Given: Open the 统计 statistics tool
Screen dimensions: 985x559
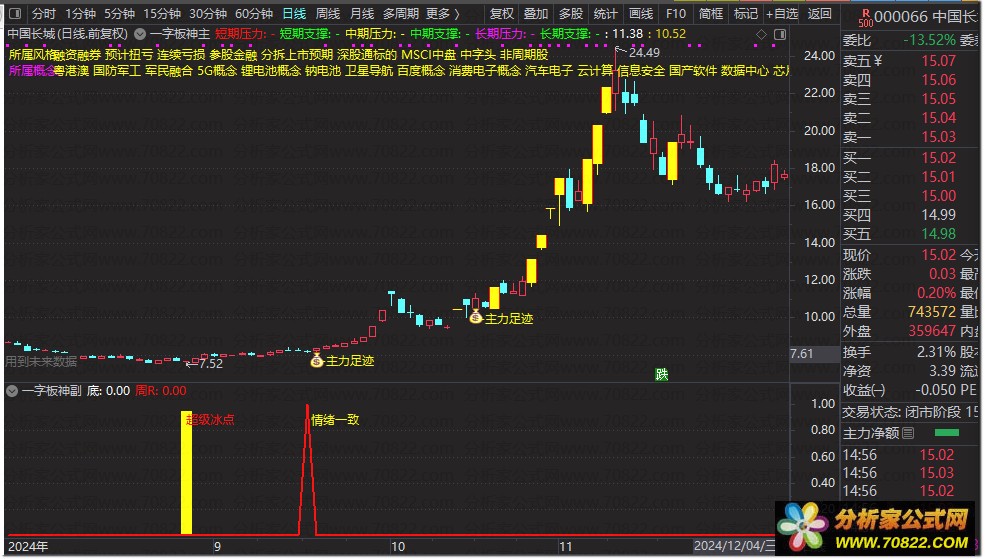Looking at the screenshot, I should click(x=606, y=13).
